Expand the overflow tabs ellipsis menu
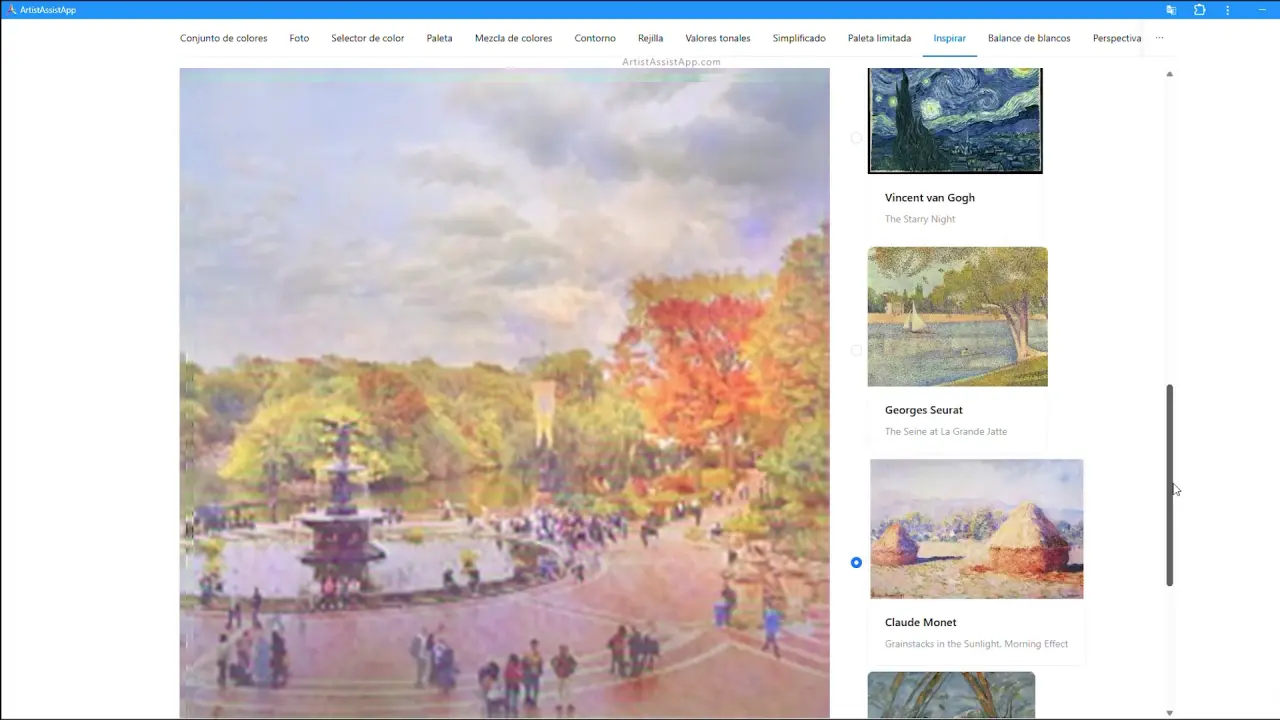This screenshot has height=720, width=1280. pos(1159,38)
